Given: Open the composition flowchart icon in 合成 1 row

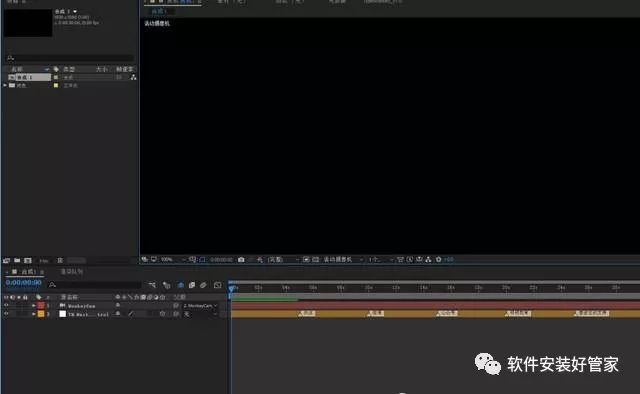Looking at the screenshot, I should tap(133, 77).
